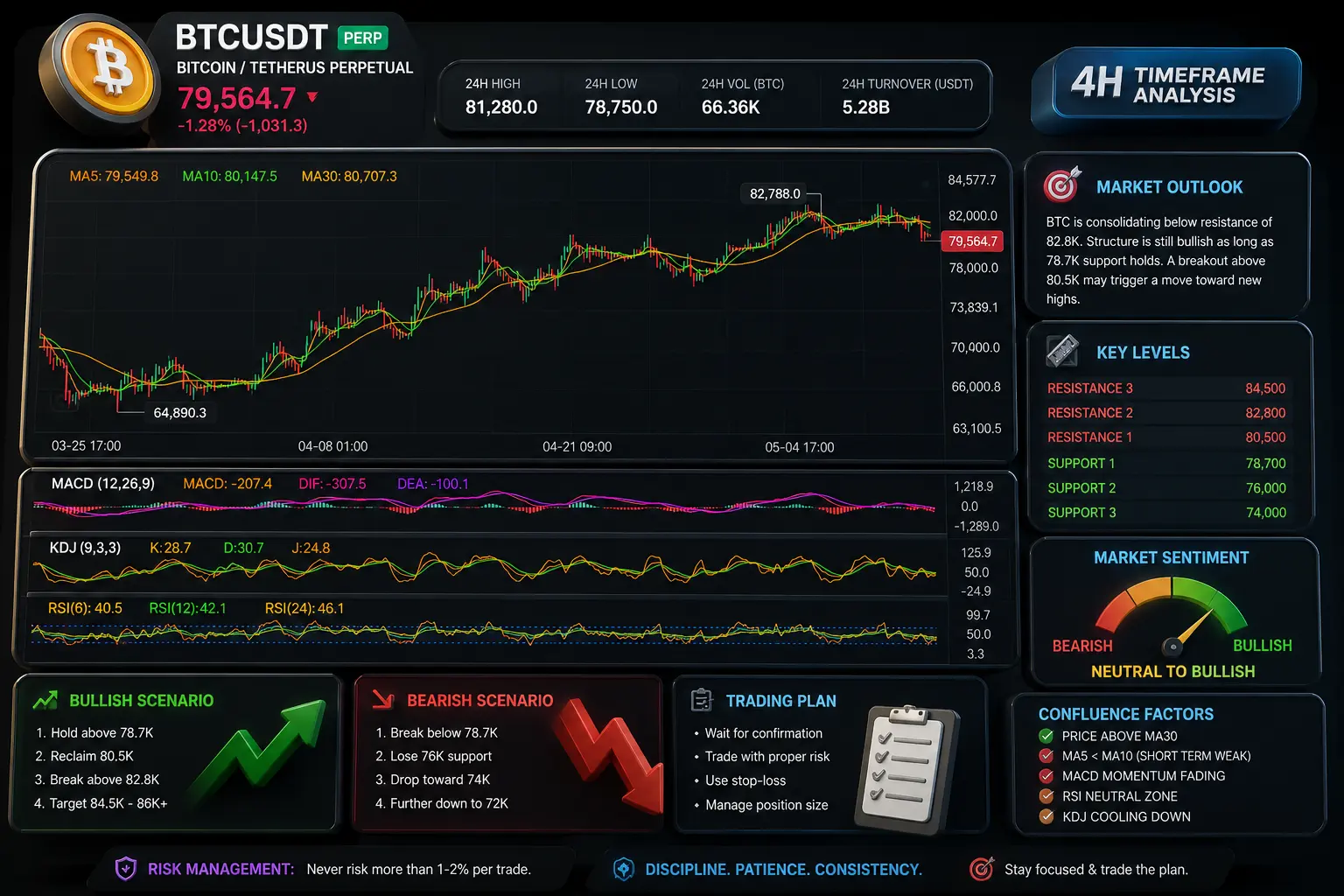Click the DISCIPLINE. PATIENCE. CONSISTENCY. text
This screenshot has width=1344, height=896.
point(784,870)
